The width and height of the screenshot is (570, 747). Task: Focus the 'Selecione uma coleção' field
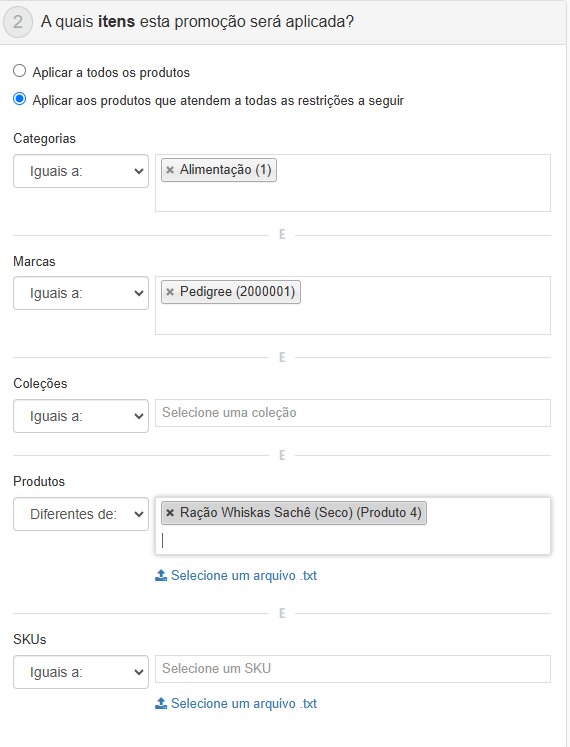pos(353,413)
